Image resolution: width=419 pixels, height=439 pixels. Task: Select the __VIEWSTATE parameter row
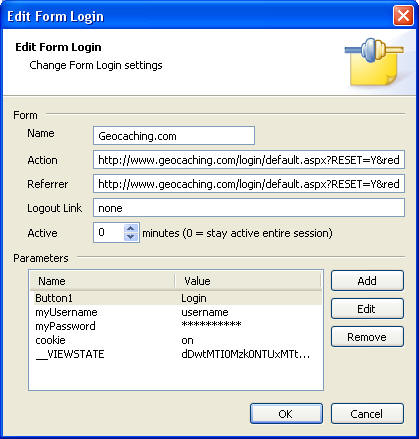pos(176,354)
